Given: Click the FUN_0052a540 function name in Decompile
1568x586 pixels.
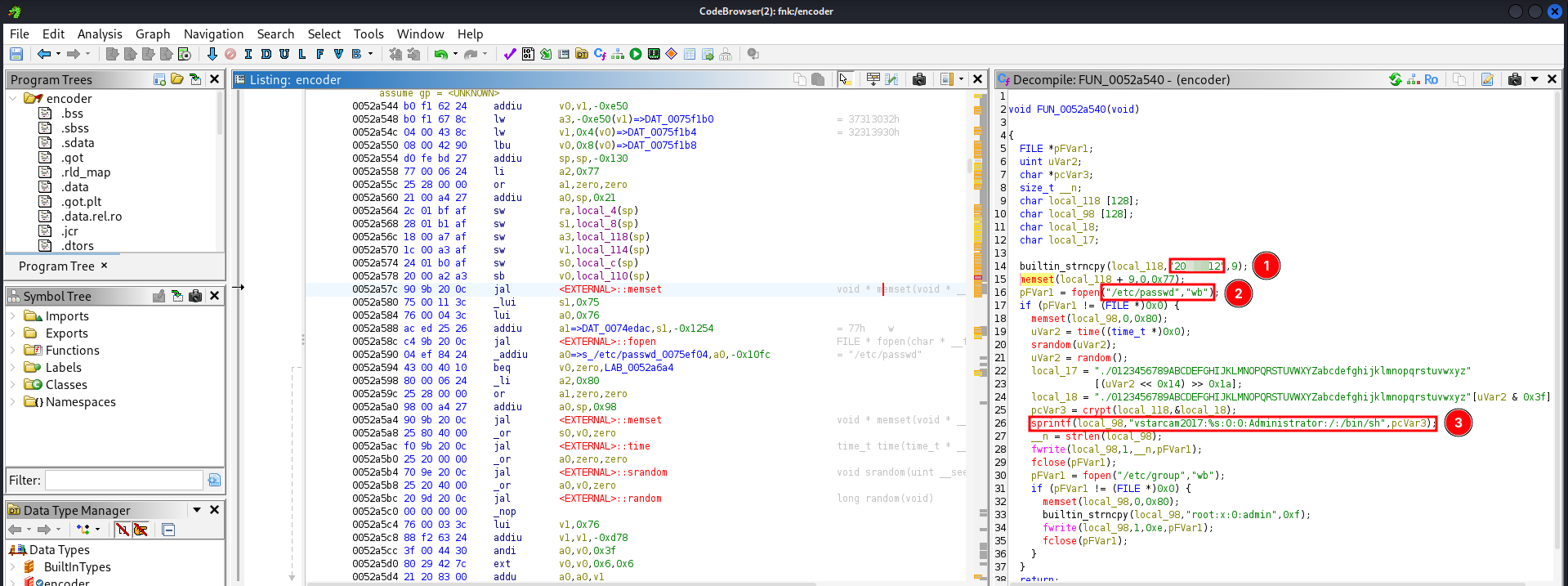Looking at the screenshot, I should [x=1071, y=109].
